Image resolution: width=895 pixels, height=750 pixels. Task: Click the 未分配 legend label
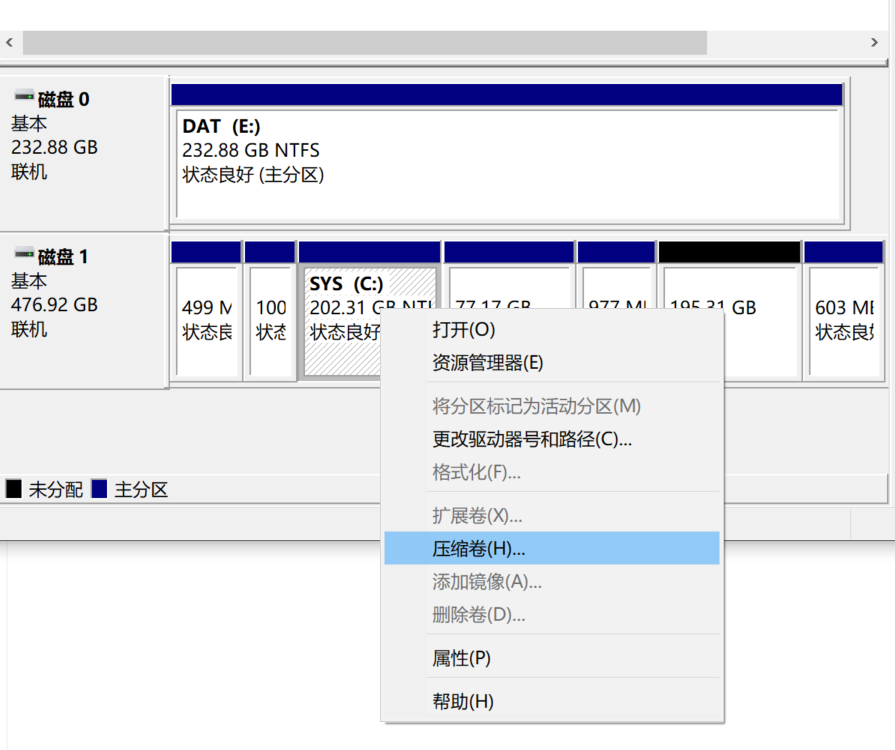[56, 490]
